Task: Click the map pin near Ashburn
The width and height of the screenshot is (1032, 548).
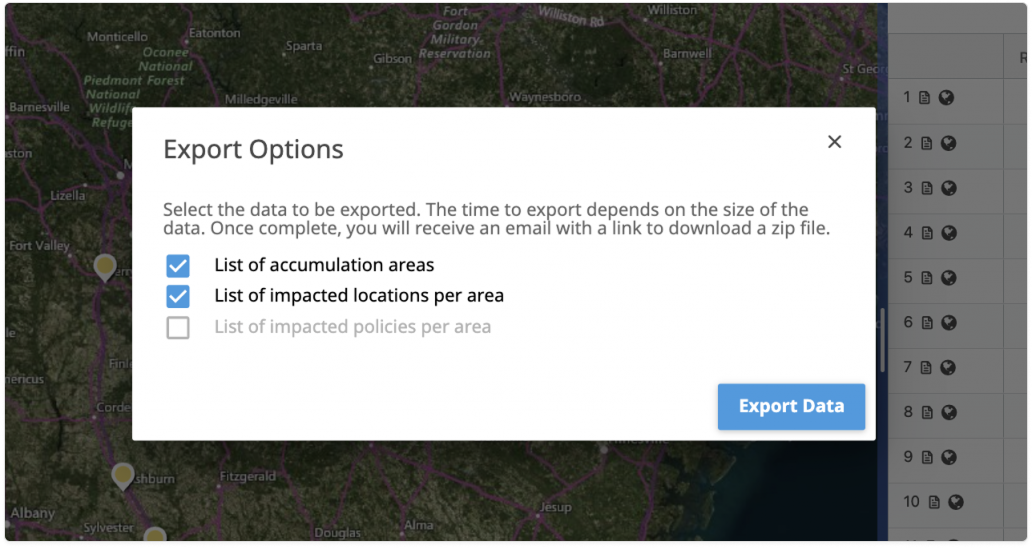Action: pos(123,474)
